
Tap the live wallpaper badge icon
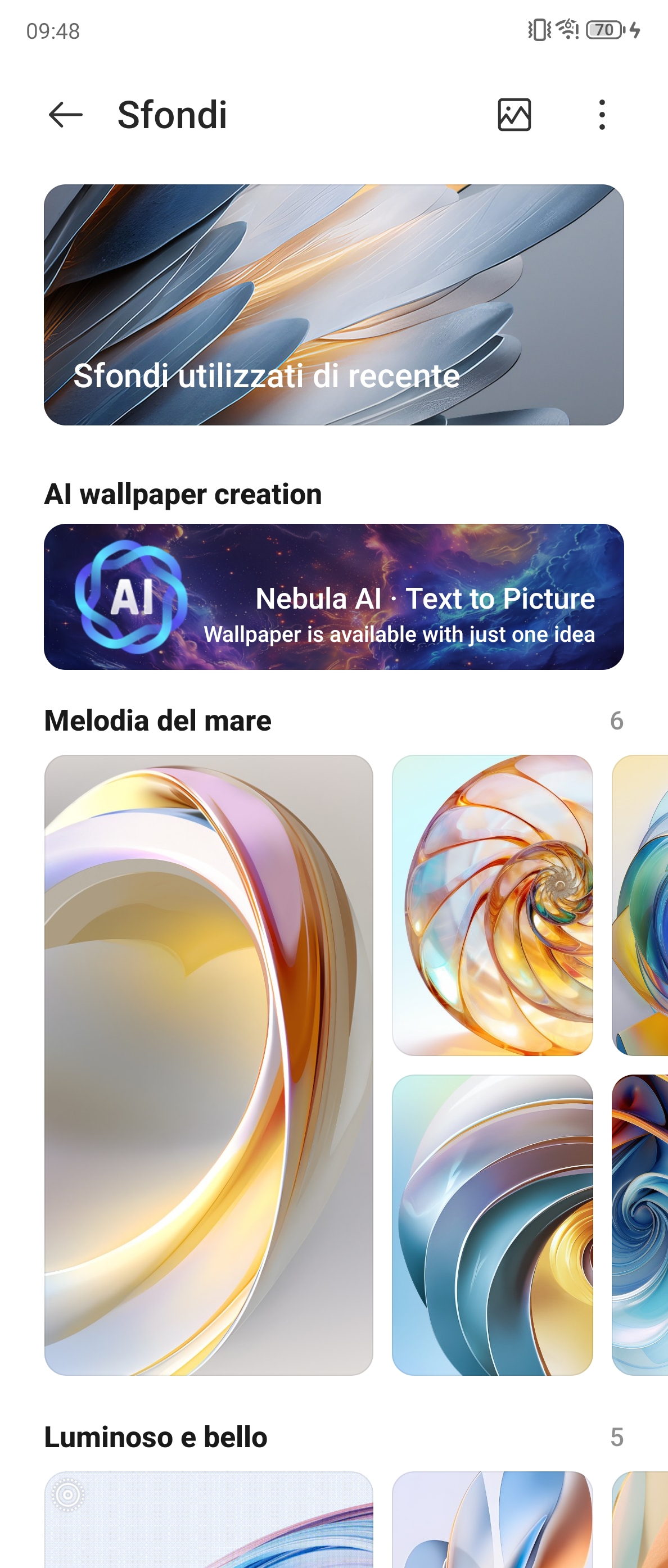click(x=67, y=1494)
